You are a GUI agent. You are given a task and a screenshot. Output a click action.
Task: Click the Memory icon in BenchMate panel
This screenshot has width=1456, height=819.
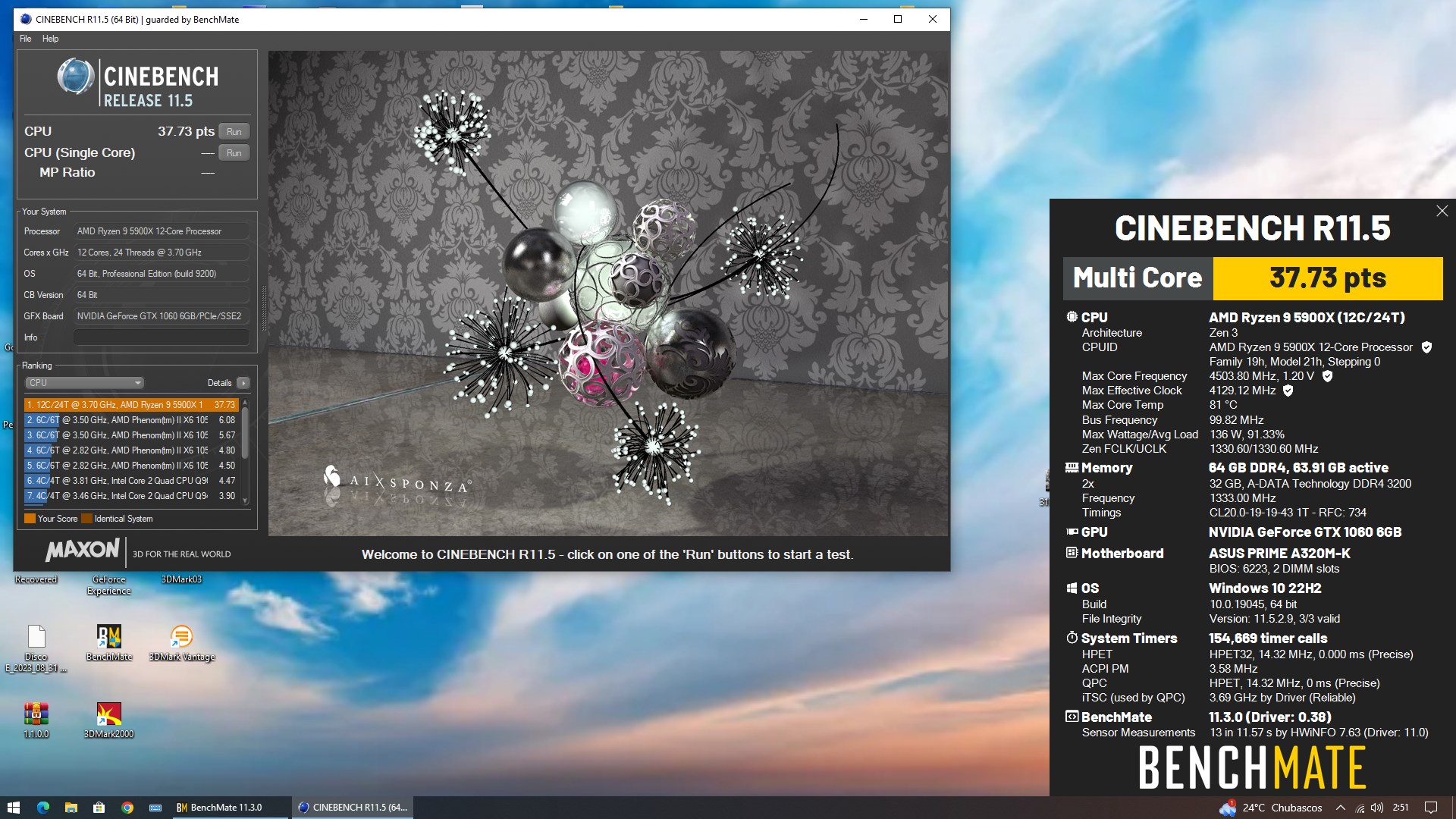(x=1072, y=468)
